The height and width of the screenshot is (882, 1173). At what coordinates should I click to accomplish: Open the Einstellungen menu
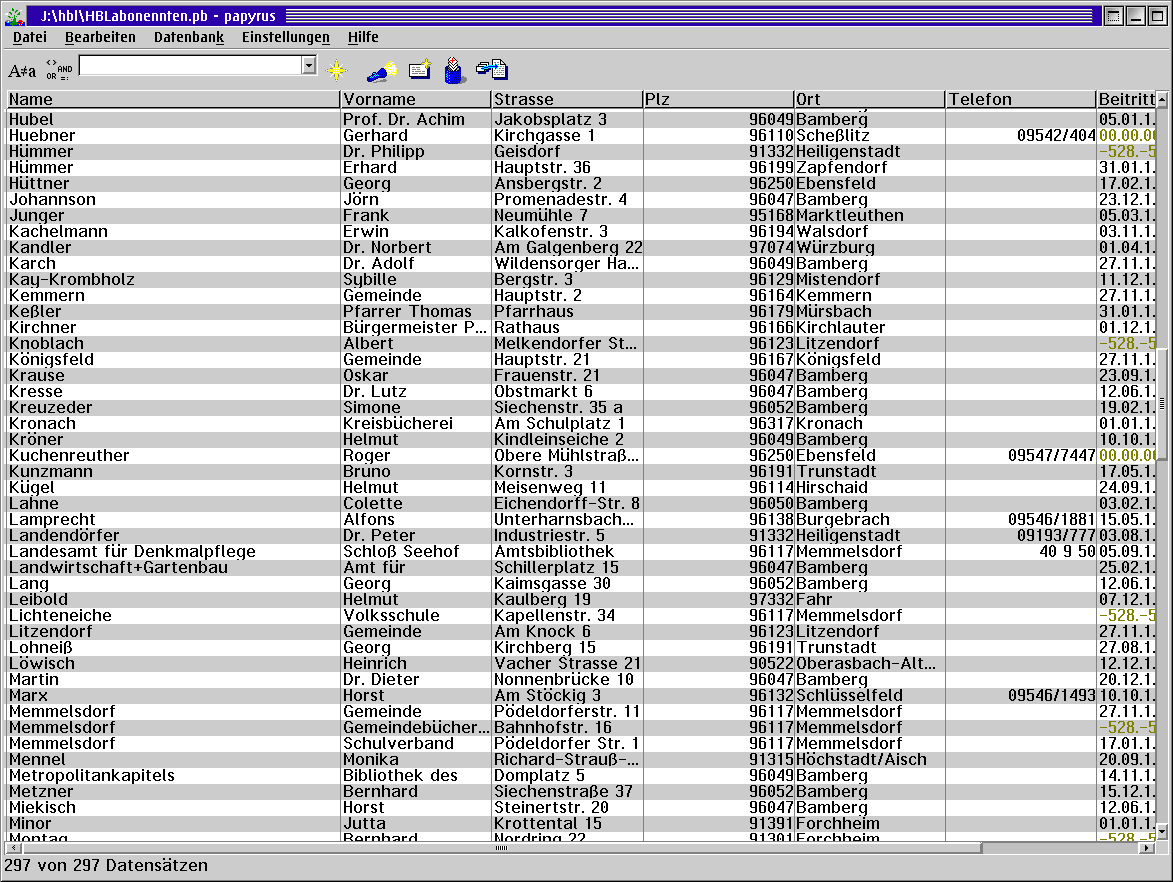[x=285, y=37]
